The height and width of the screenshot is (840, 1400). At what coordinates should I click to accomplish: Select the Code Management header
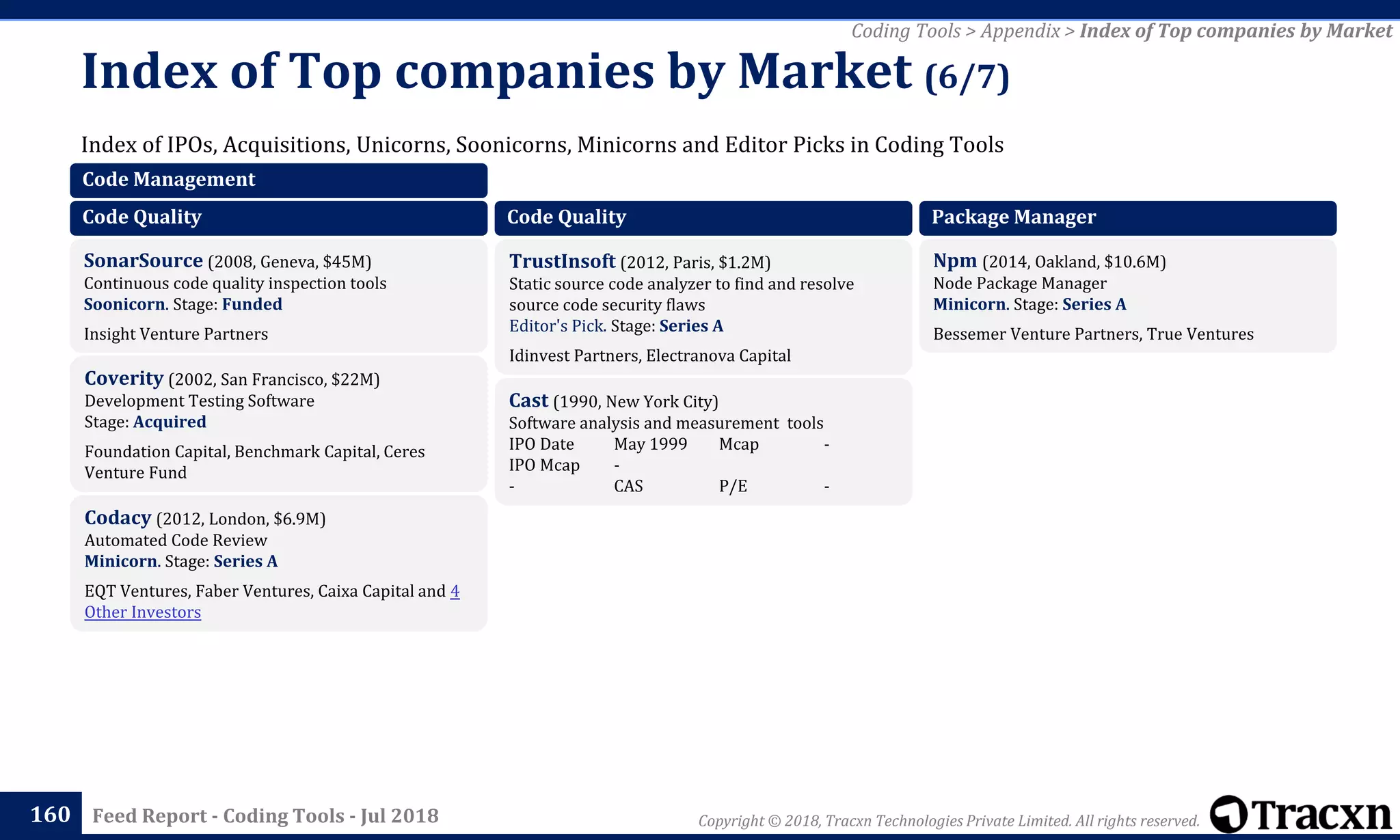(x=278, y=180)
